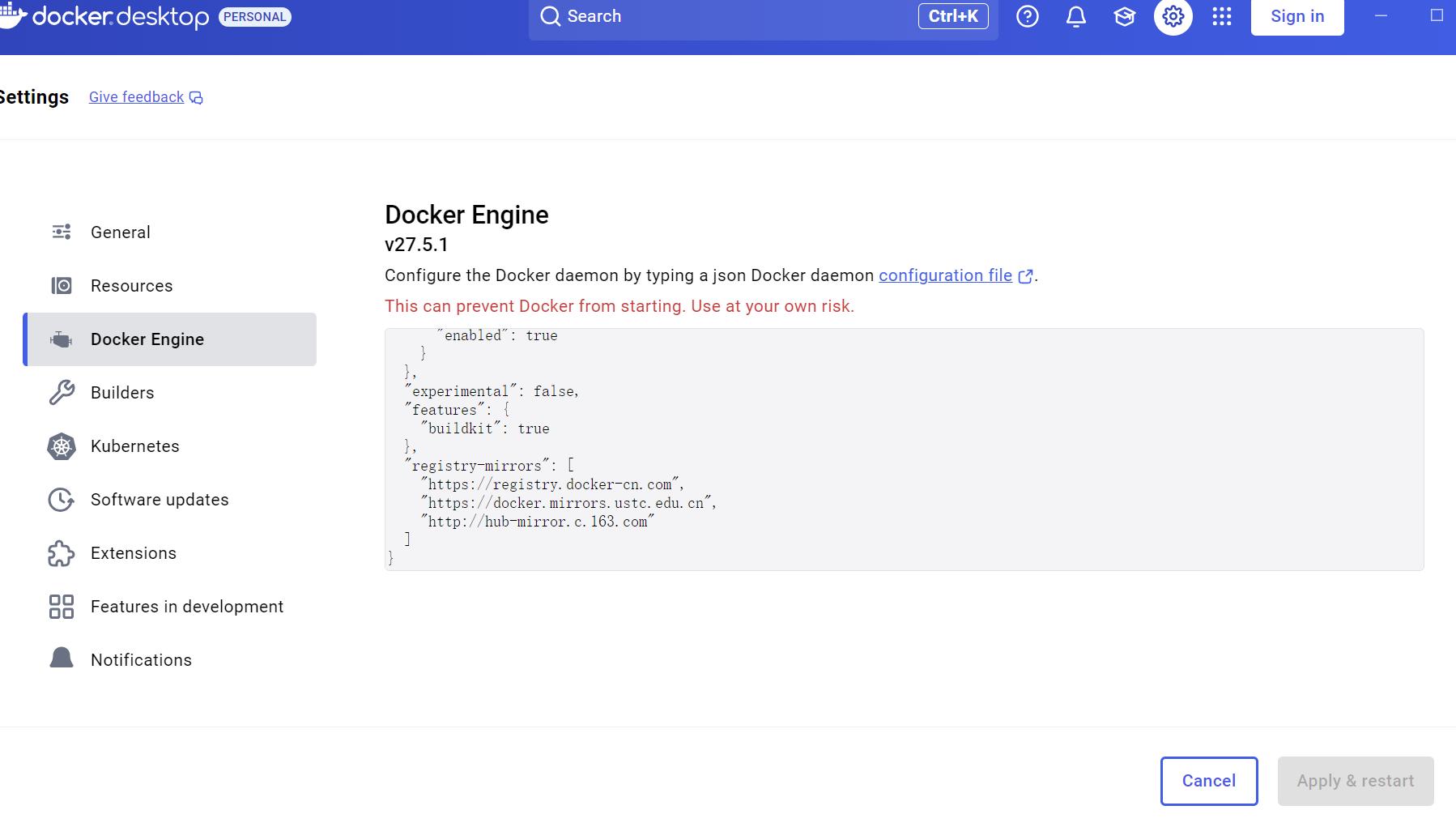The image size is (1456, 827).
Task: Click the Kubernetes wheel icon
Action: pyautogui.click(x=62, y=446)
